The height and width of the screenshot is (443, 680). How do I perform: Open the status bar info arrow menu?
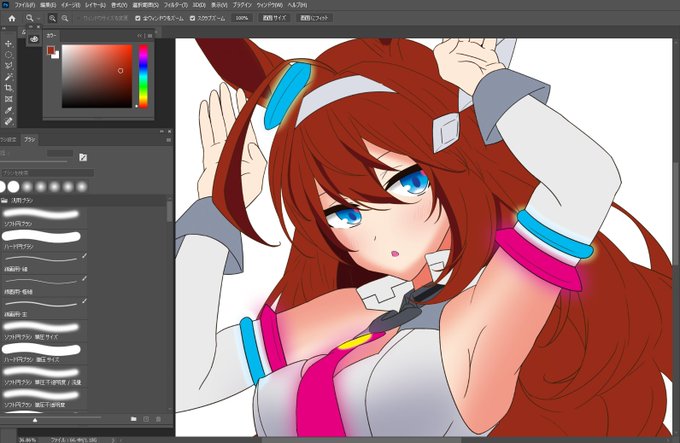[x=114, y=440]
